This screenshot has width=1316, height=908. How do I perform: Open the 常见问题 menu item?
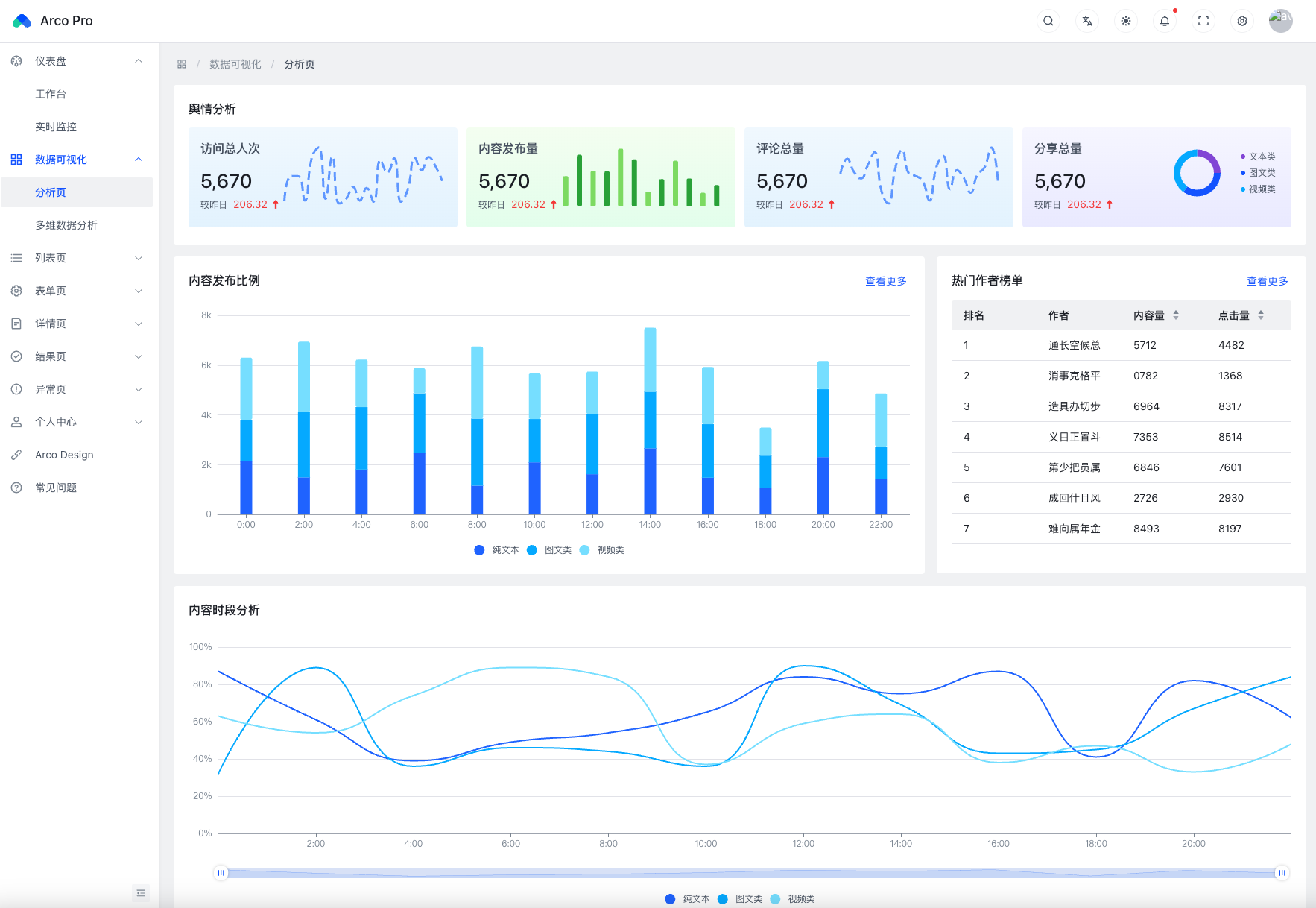click(77, 488)
